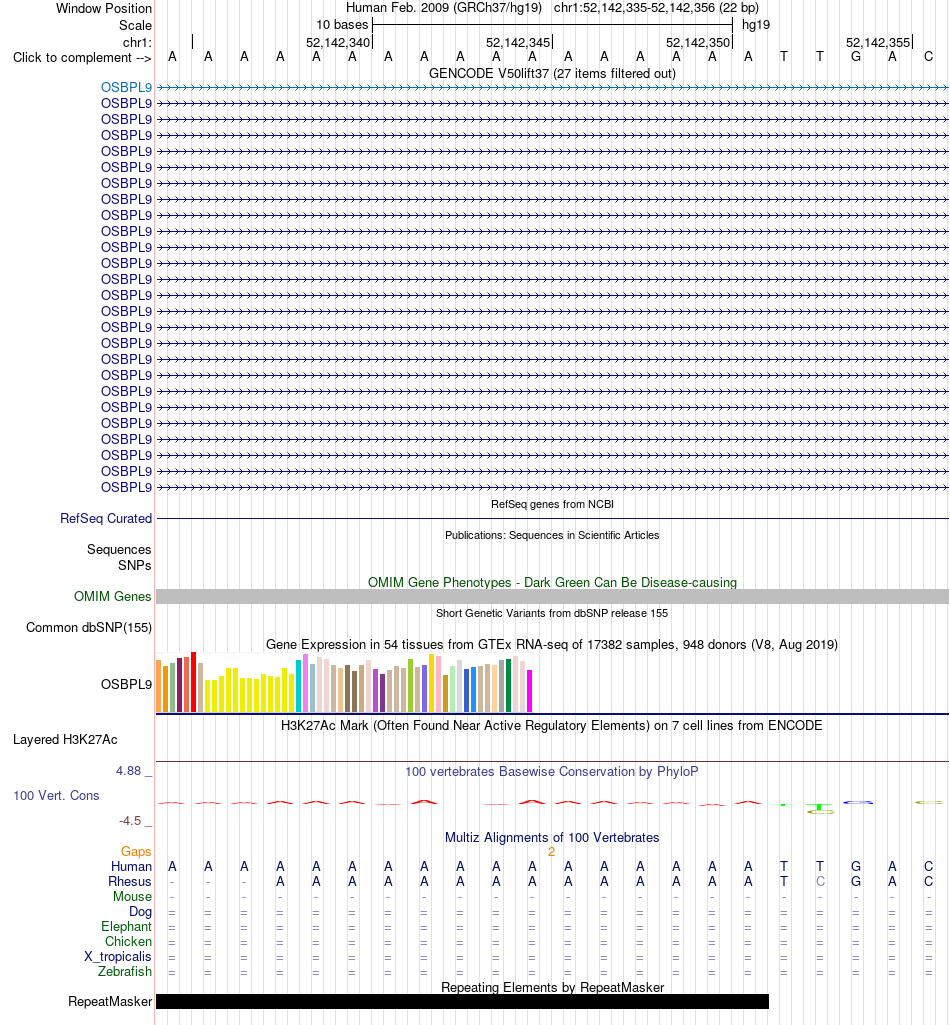Click the 'RefSeq genes from NCBI' title

click(x=552, y=504)
